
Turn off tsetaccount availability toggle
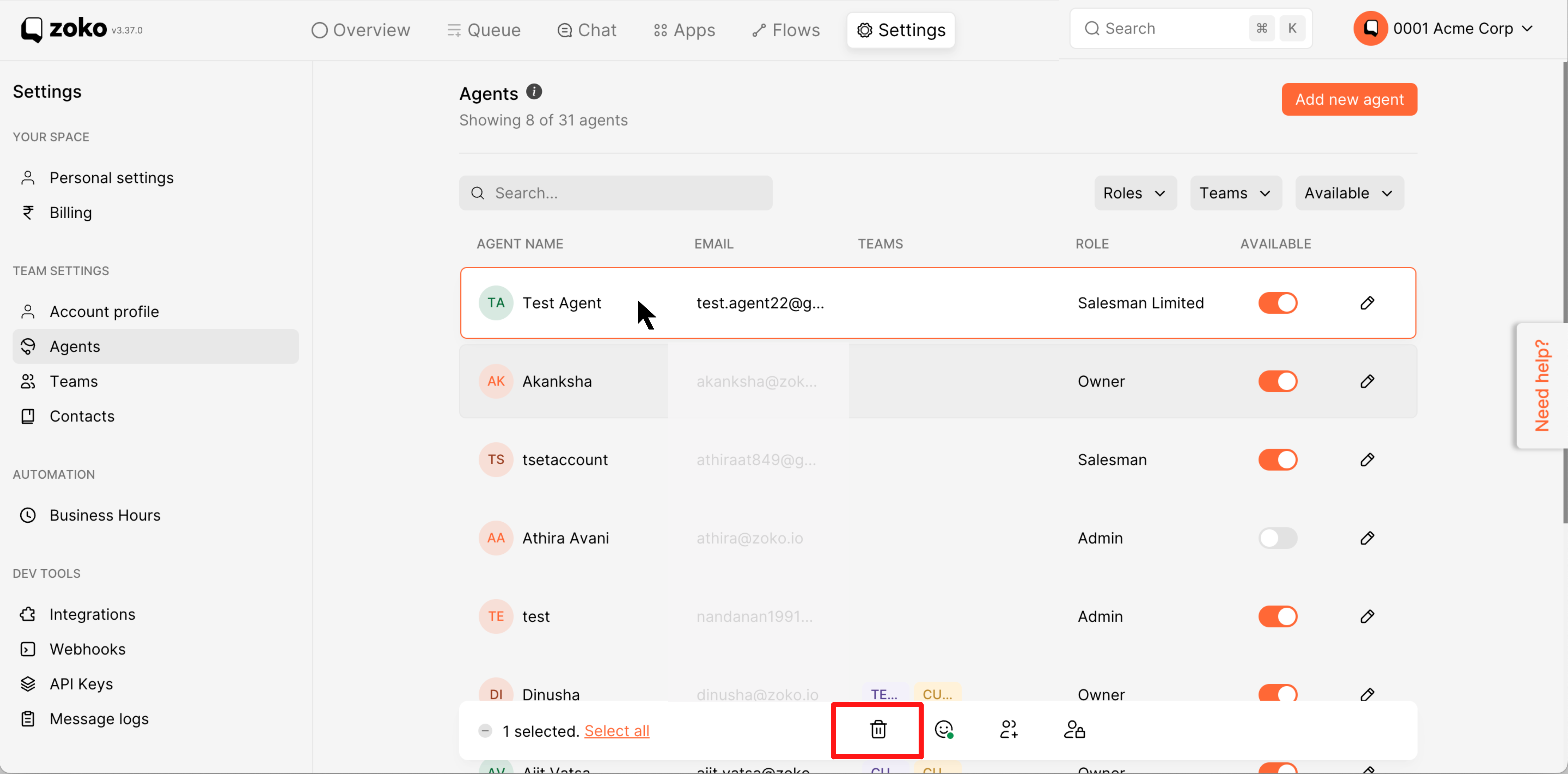[1278, 460]
